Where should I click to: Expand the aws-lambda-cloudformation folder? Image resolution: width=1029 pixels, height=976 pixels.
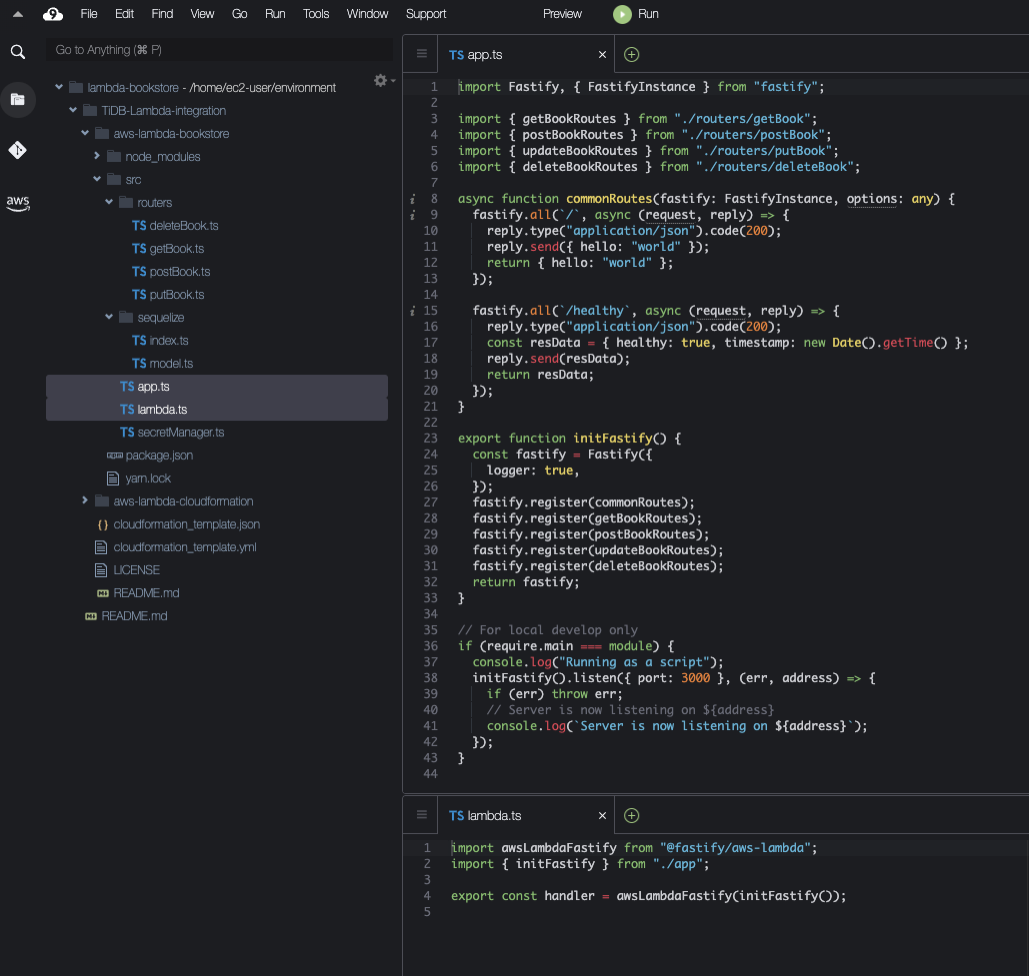coord(85,500)
